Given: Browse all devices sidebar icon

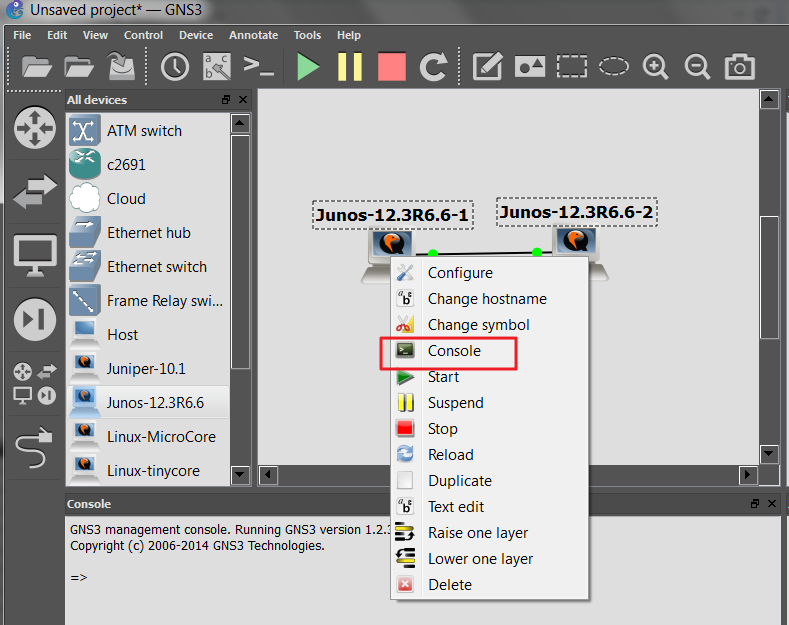Looking at the screenshot, I should 35,383.
